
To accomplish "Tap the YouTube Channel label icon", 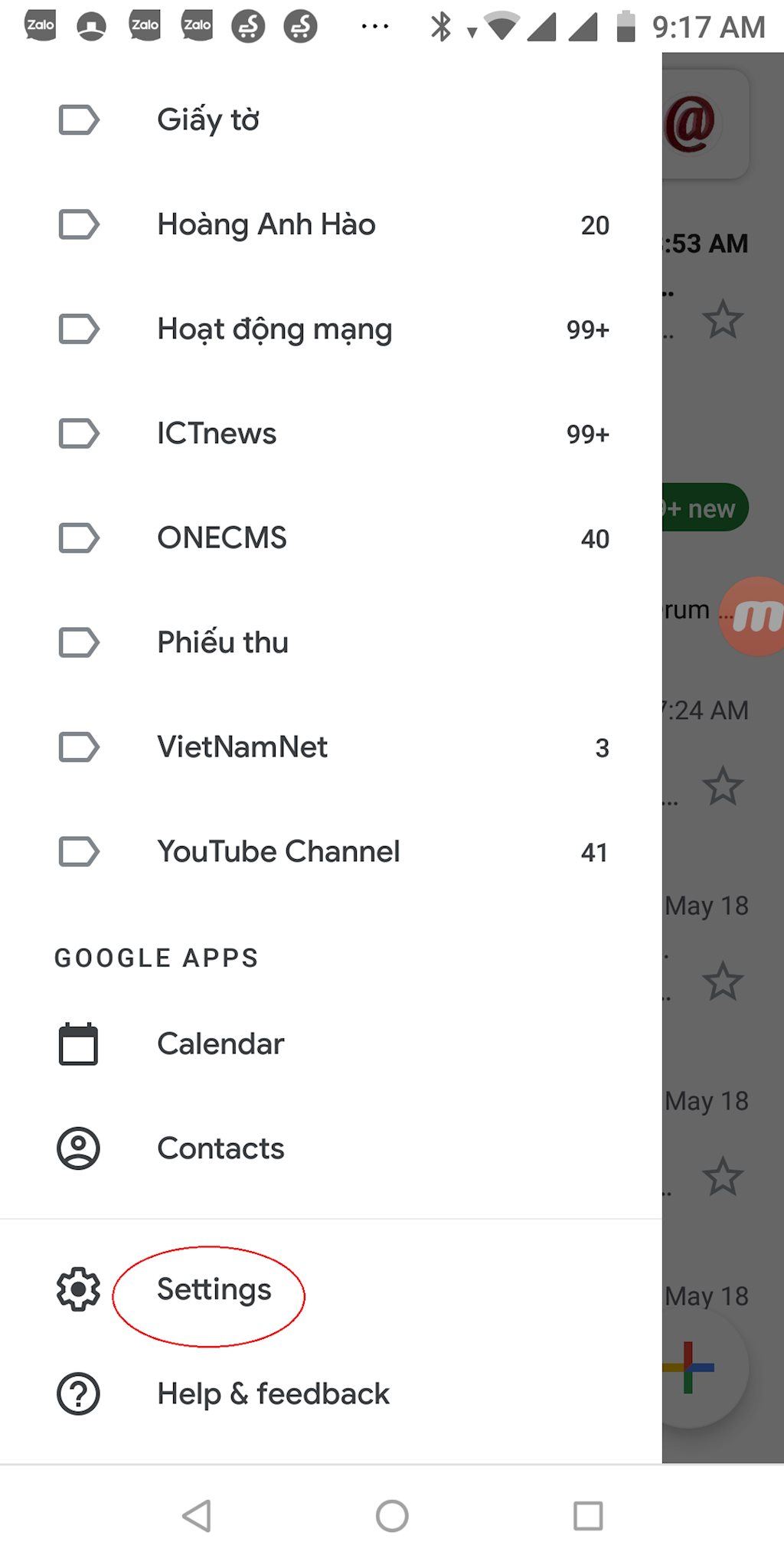I will coord(79,851).
